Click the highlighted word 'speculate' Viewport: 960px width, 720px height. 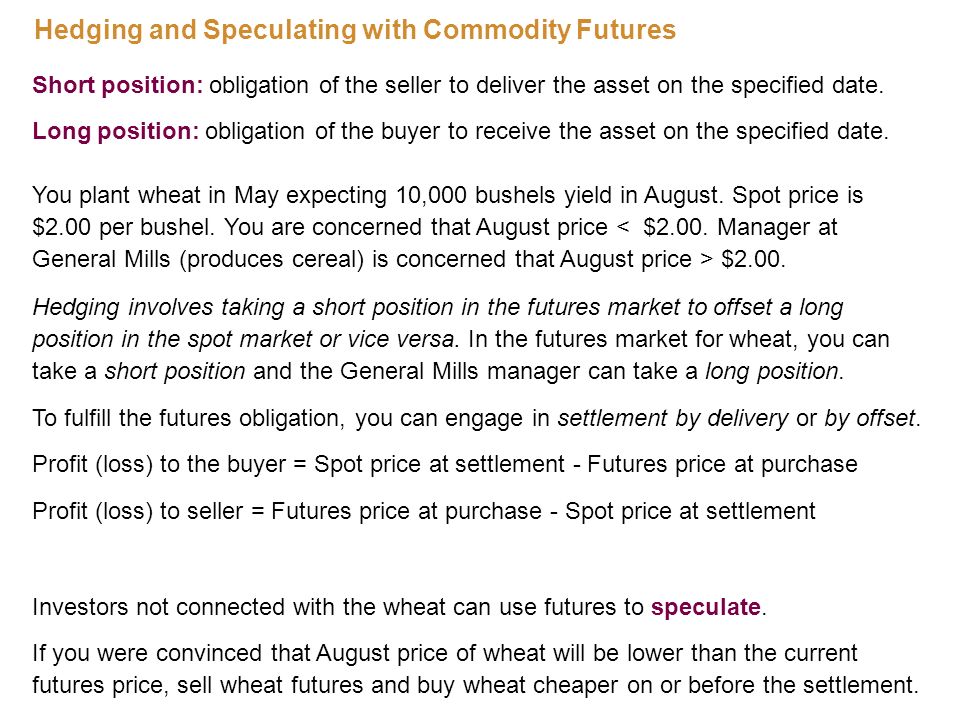tap(706, 607)
